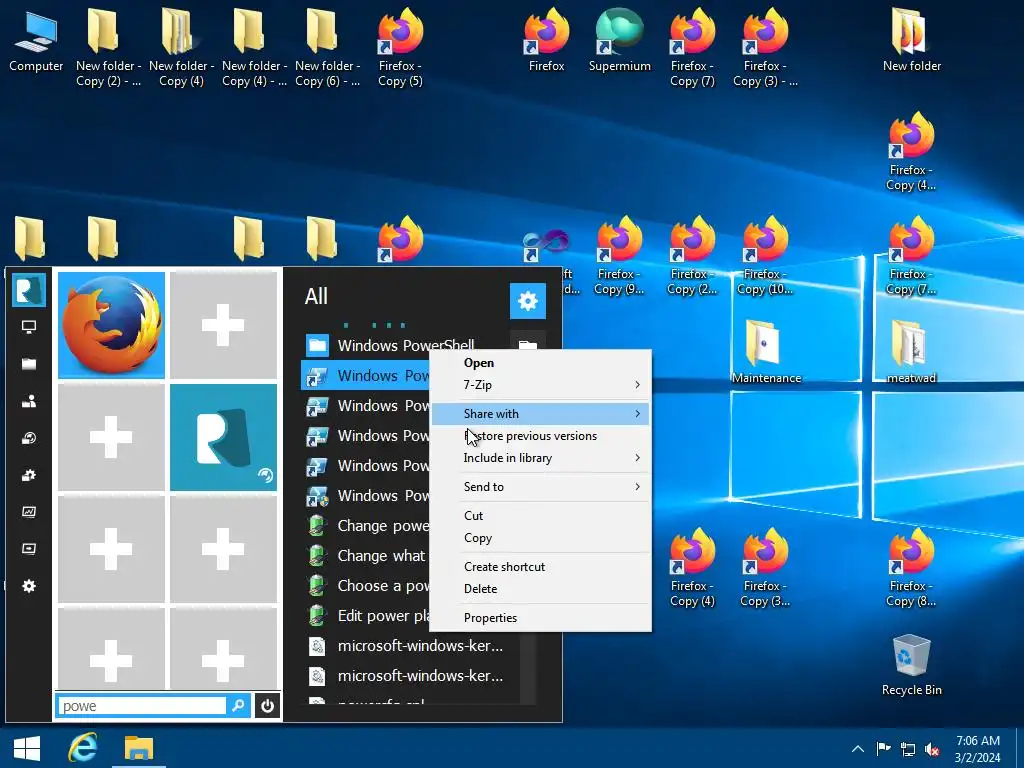Click the Action Center flag icon in tray
The height and width of the screenshot is (768, 1024).
(883, 749)
